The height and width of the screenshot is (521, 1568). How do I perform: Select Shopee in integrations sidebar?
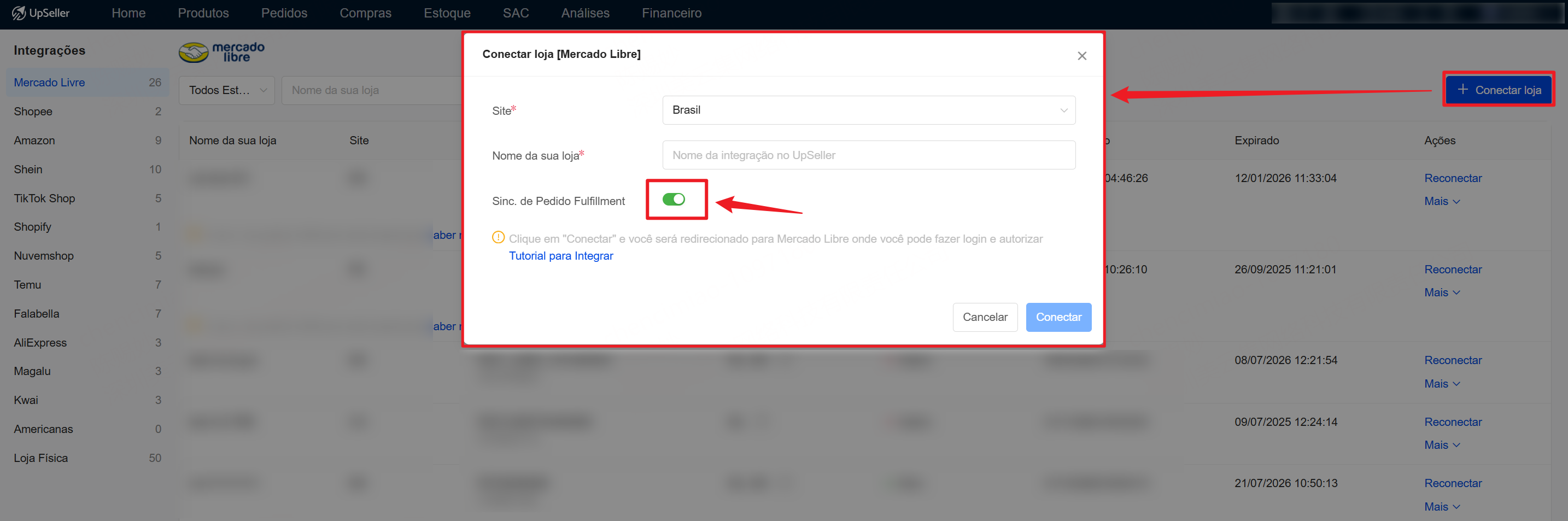tap(33, 112)
